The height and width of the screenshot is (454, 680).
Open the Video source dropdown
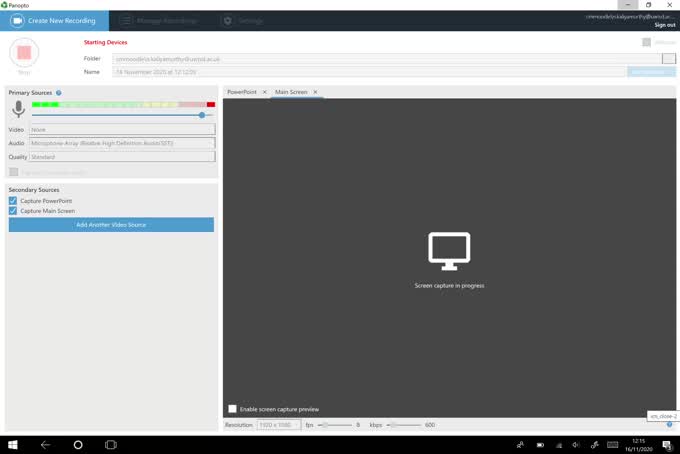(122, 129)
